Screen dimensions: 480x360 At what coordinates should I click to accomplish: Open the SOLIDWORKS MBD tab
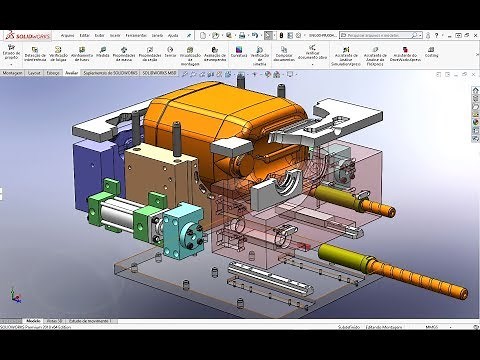[x=159, y=73]
